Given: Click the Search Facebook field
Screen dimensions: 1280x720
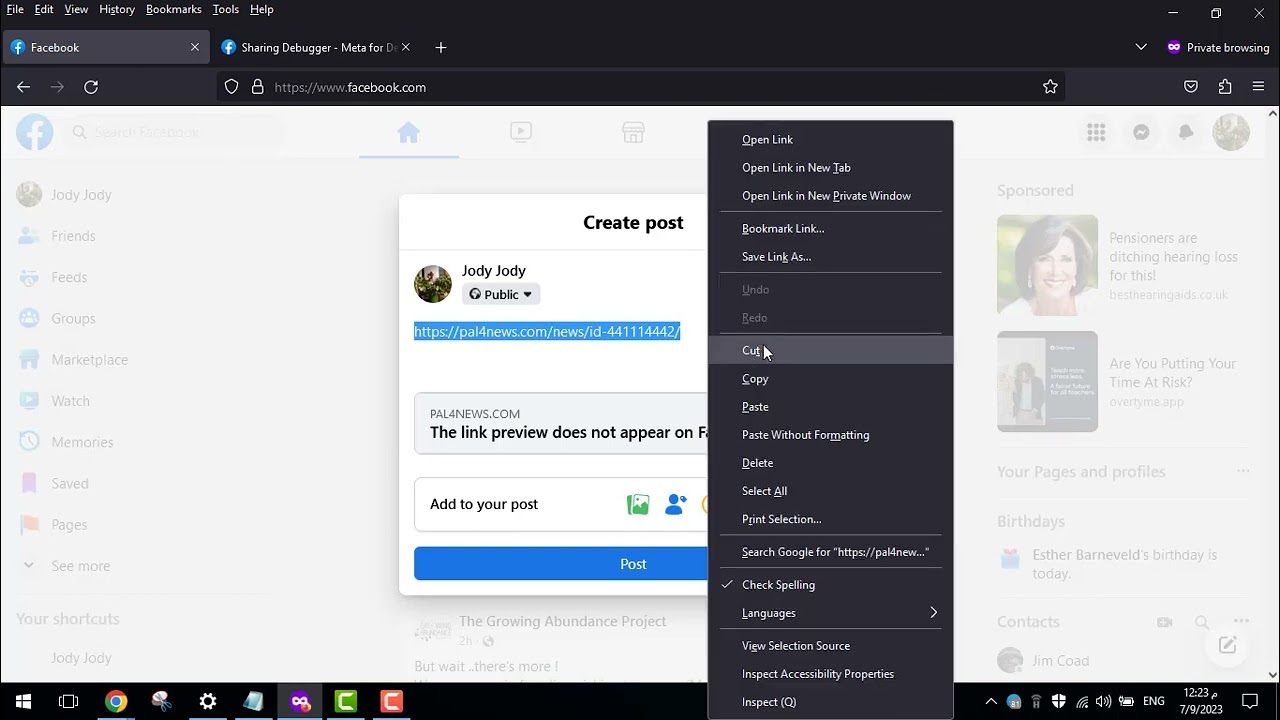Looking at the screenshot, I should 172,132.
